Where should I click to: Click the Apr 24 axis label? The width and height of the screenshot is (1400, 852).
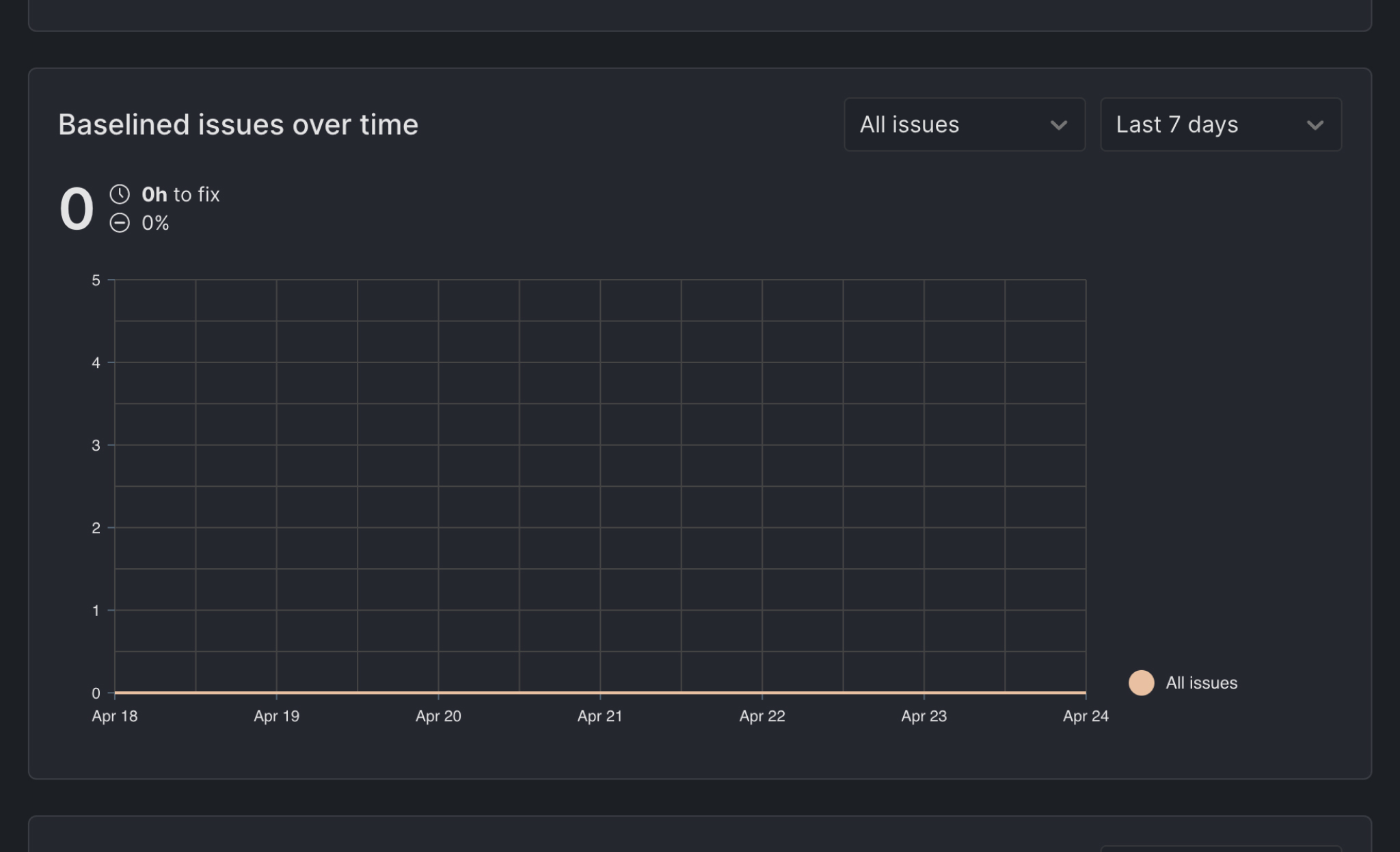1086,716
